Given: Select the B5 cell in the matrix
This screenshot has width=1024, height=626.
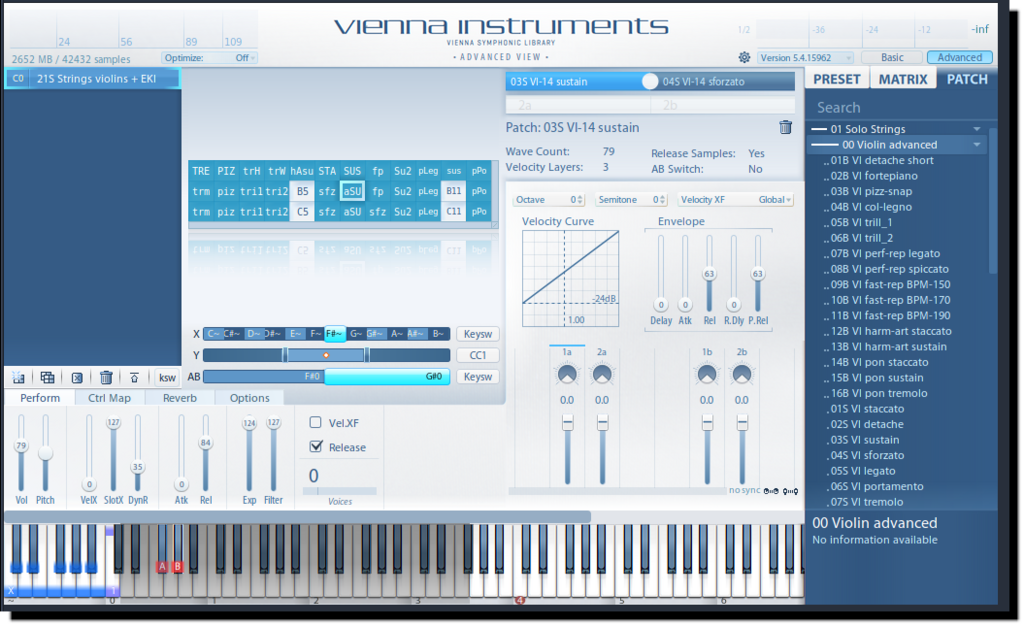Looking at the screenshot, I should (x=302, y=191).
